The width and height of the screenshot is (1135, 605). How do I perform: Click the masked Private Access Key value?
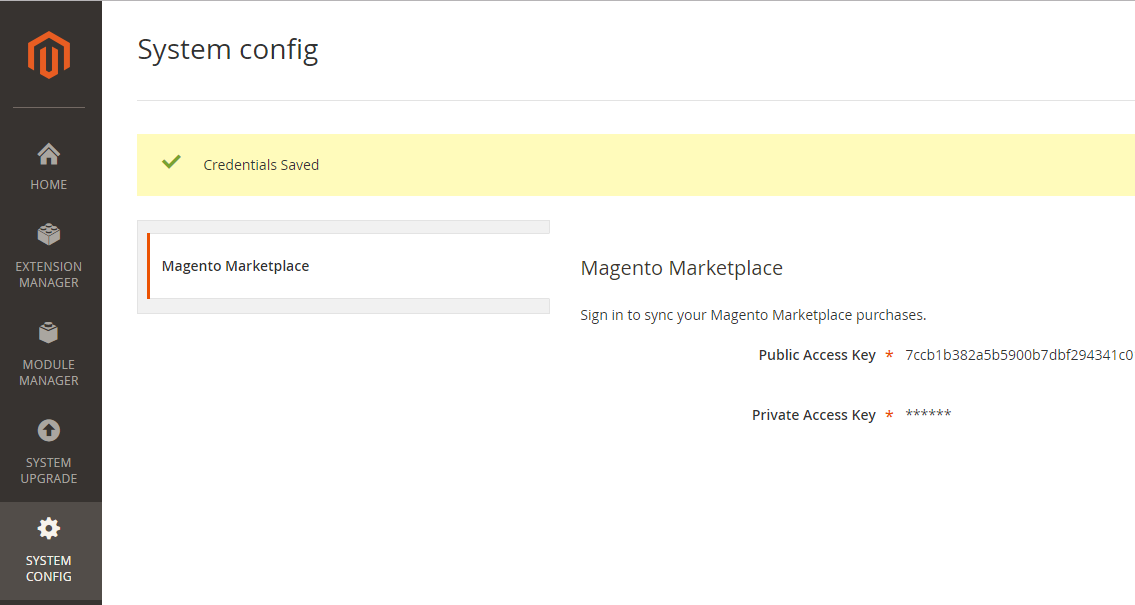click(x=928, y=415)
